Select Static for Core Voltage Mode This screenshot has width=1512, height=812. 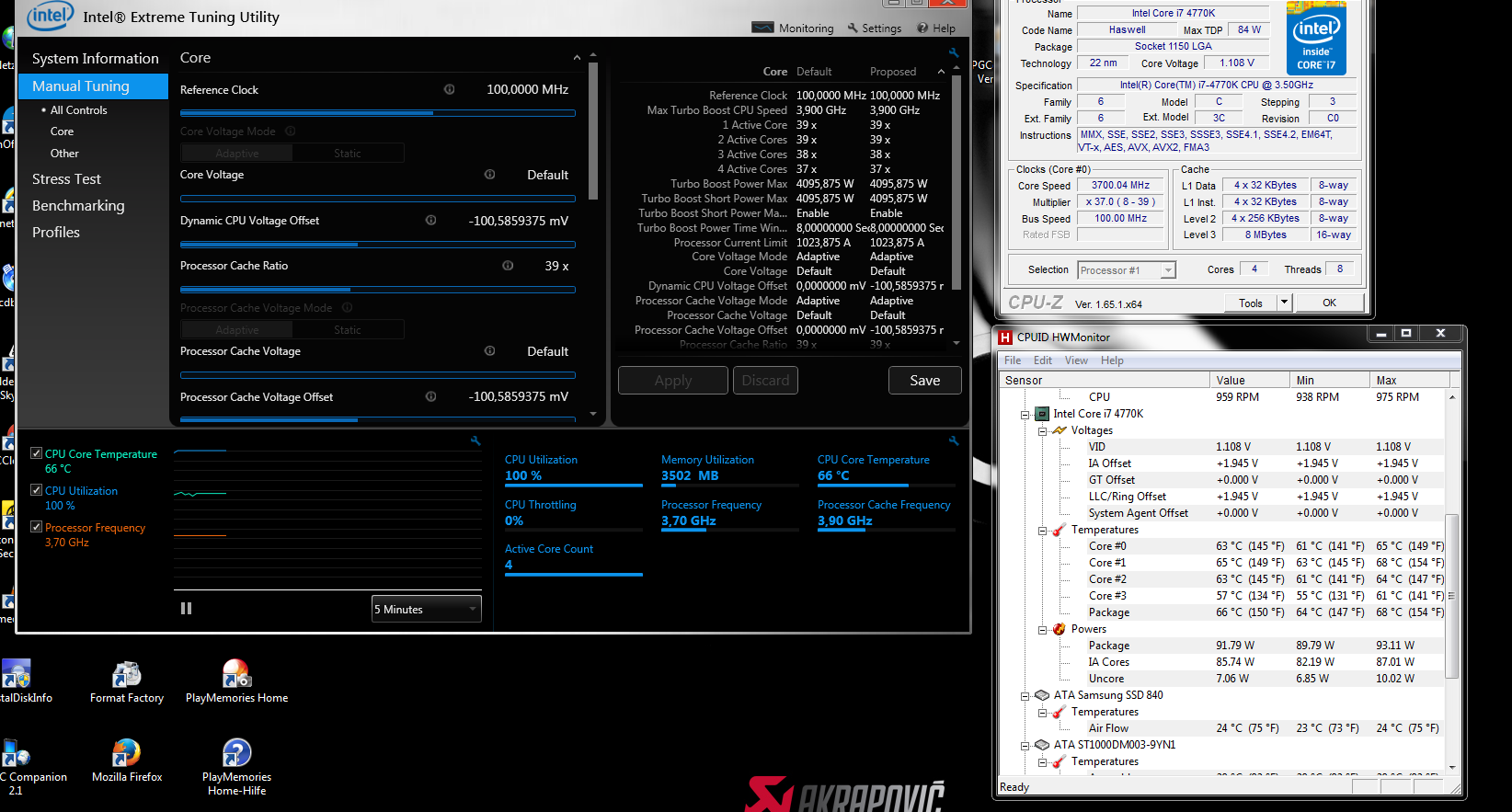348,154
